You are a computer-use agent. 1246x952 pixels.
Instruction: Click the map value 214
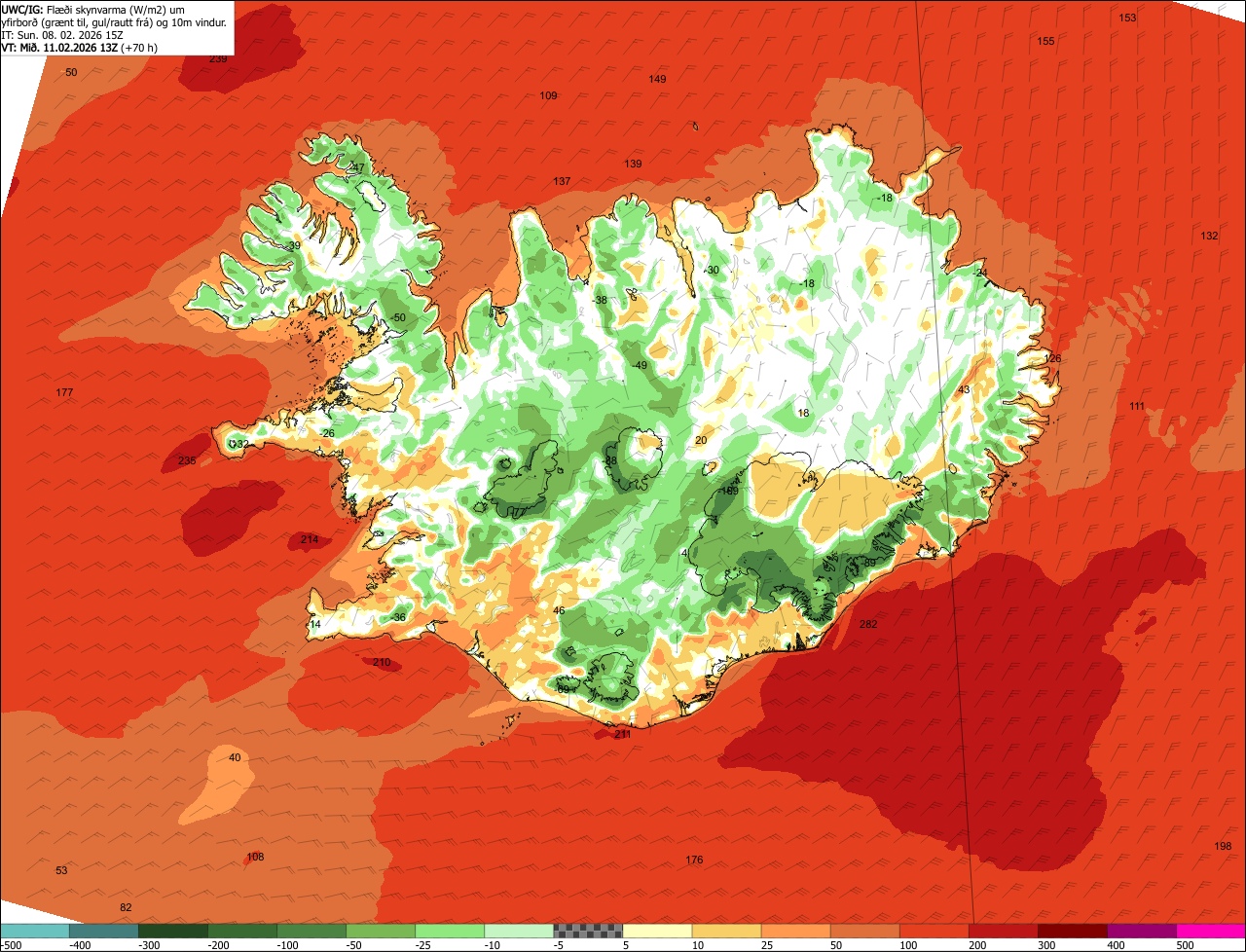(309, 539)
